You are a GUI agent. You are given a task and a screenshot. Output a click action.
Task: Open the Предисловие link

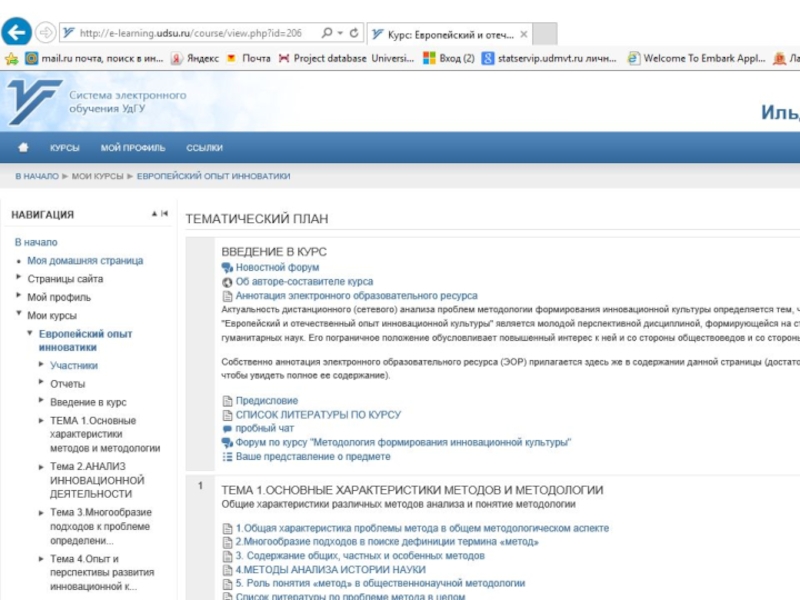coord(267,401)
